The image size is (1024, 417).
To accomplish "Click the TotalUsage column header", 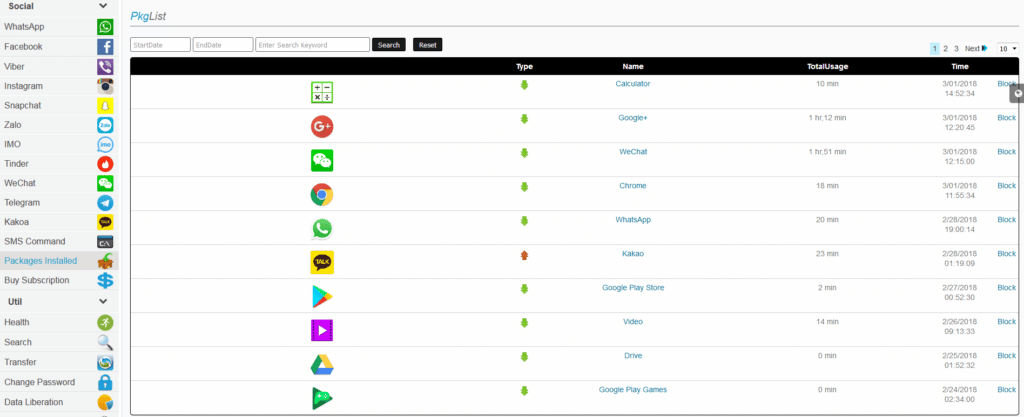I will (x=827, y=66).
